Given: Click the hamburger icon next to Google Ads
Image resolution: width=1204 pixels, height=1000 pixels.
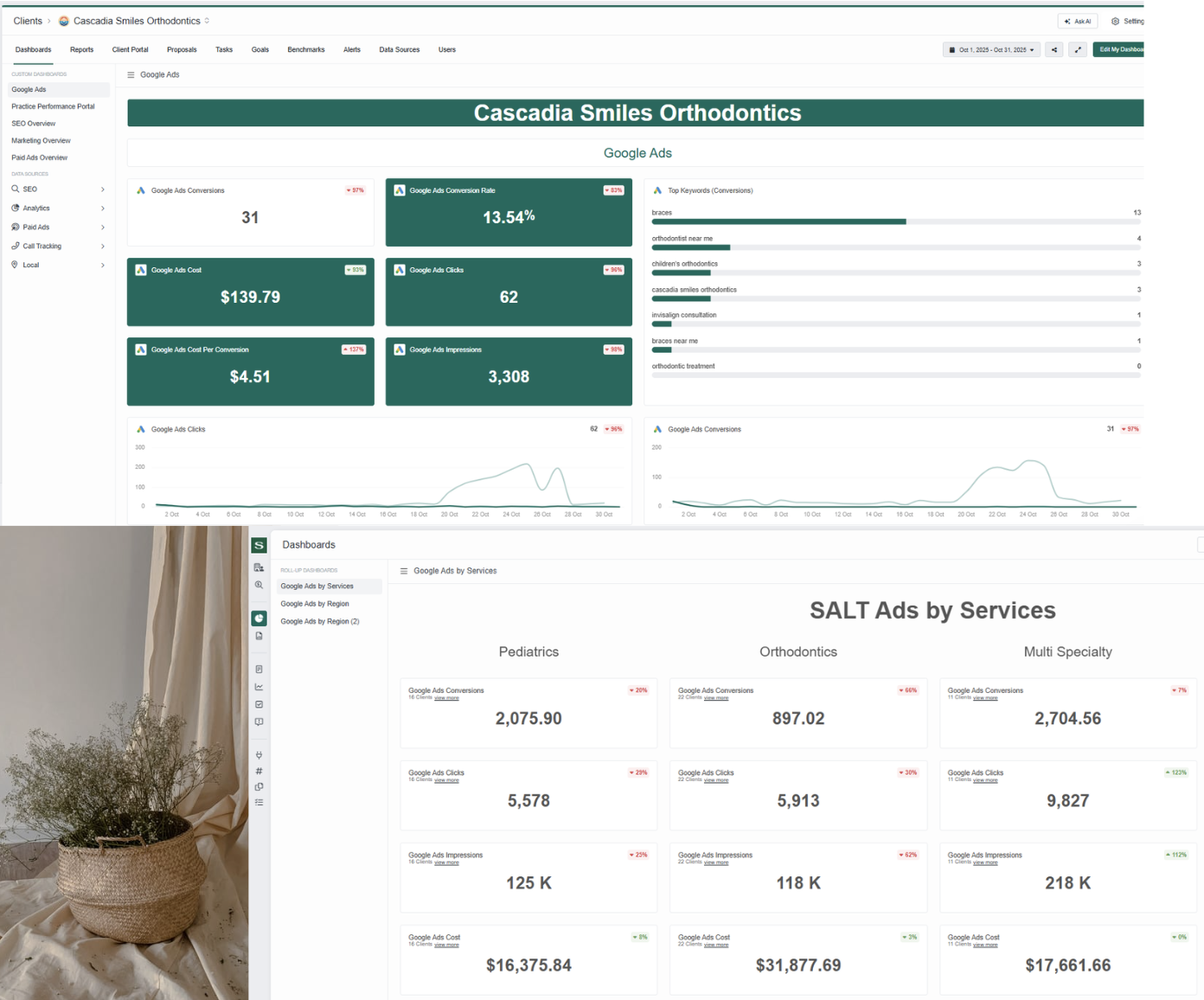Looking at the screenshot, I should tap(131, 75).
